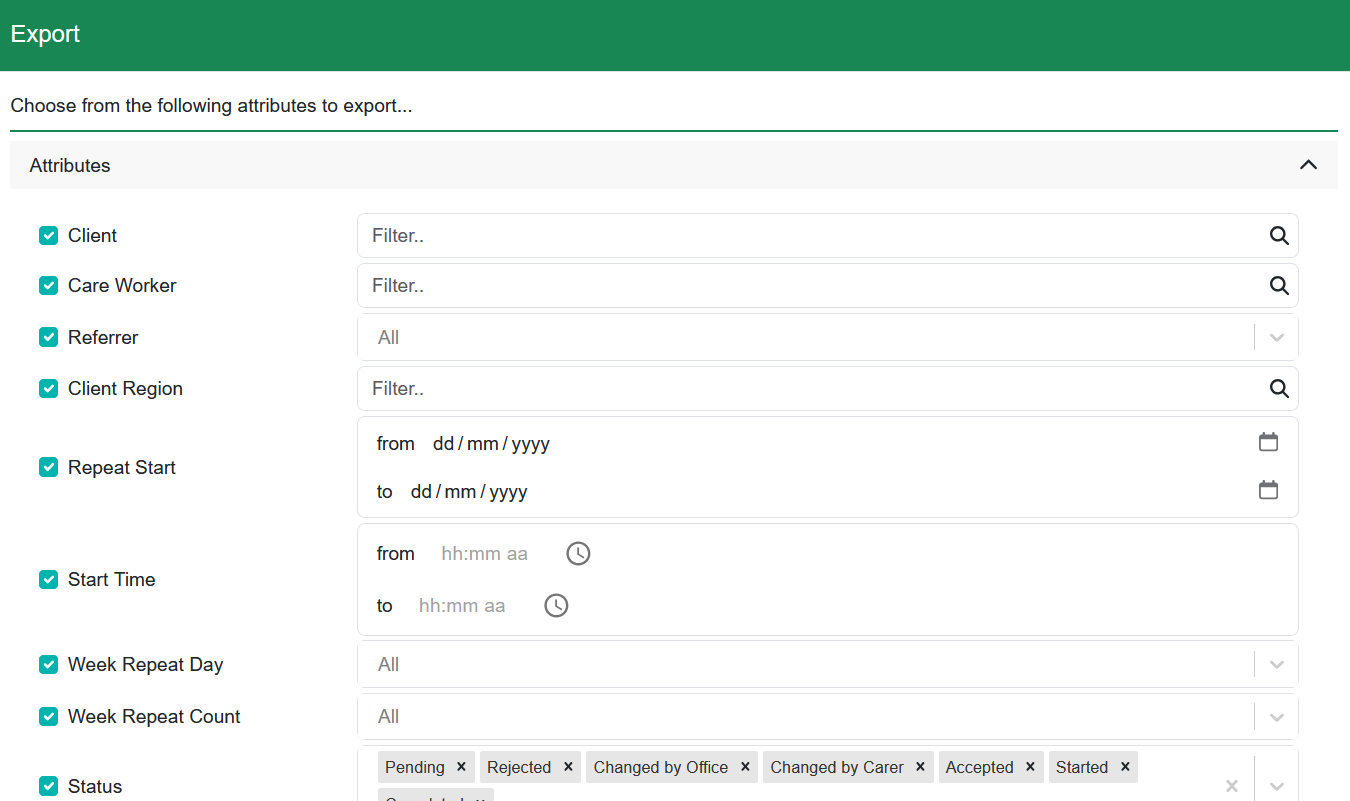Toggle the Referrer attribute checkbox
Viewport: 1350px width, 801px height.
click(48, 337)
